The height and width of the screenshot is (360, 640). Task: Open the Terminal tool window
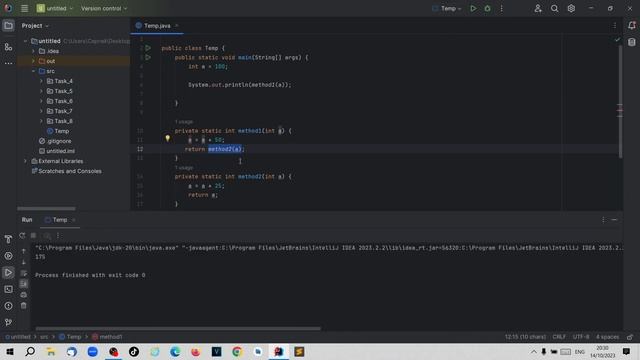[x=8, y=289]
